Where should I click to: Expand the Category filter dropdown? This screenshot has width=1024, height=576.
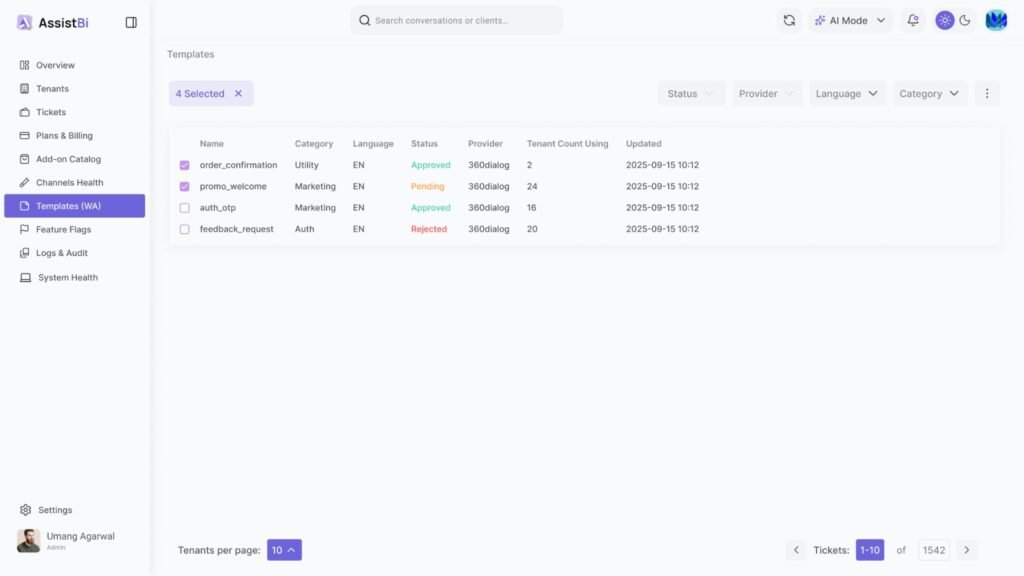929,94
